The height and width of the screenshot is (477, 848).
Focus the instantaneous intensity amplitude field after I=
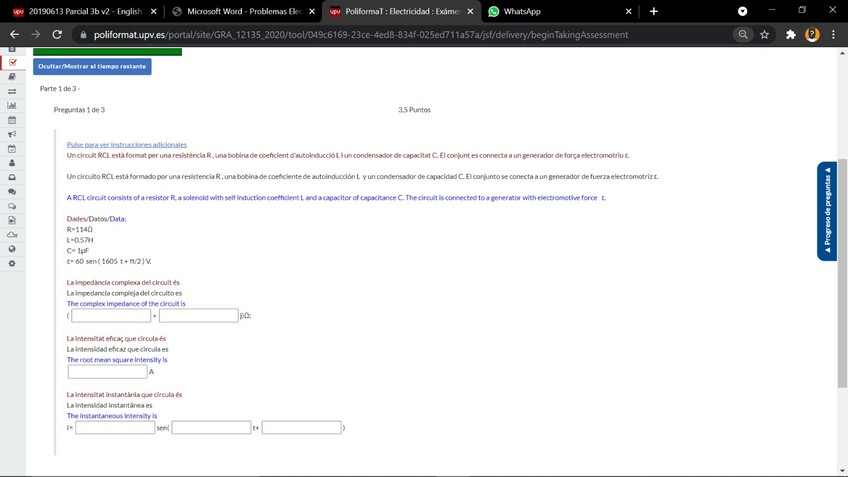coord(115,428)
